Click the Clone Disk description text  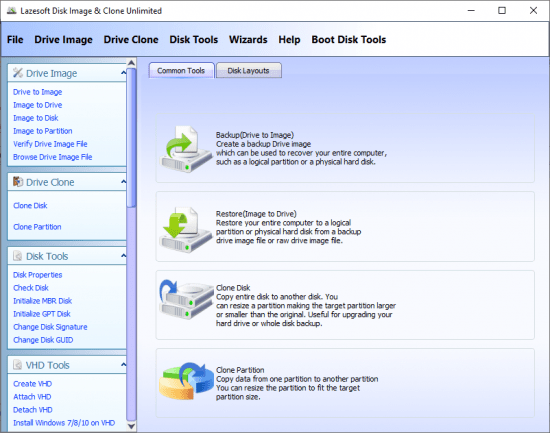pos(306,305)
